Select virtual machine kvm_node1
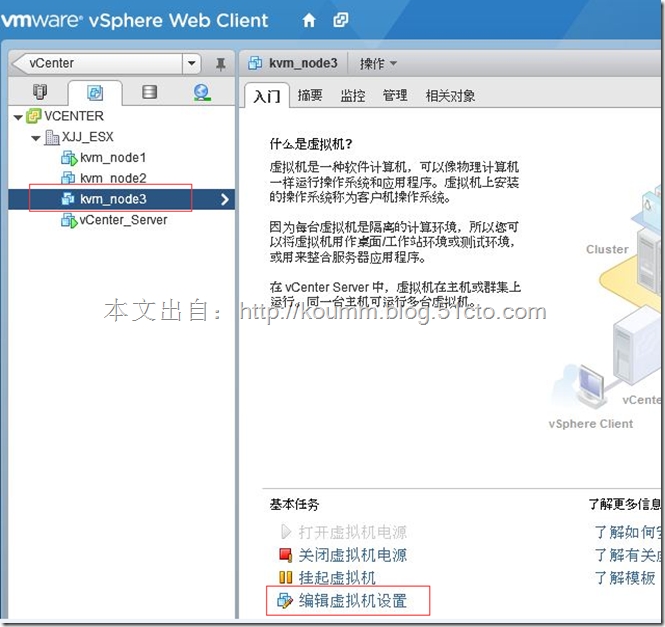 coord(113,157)
